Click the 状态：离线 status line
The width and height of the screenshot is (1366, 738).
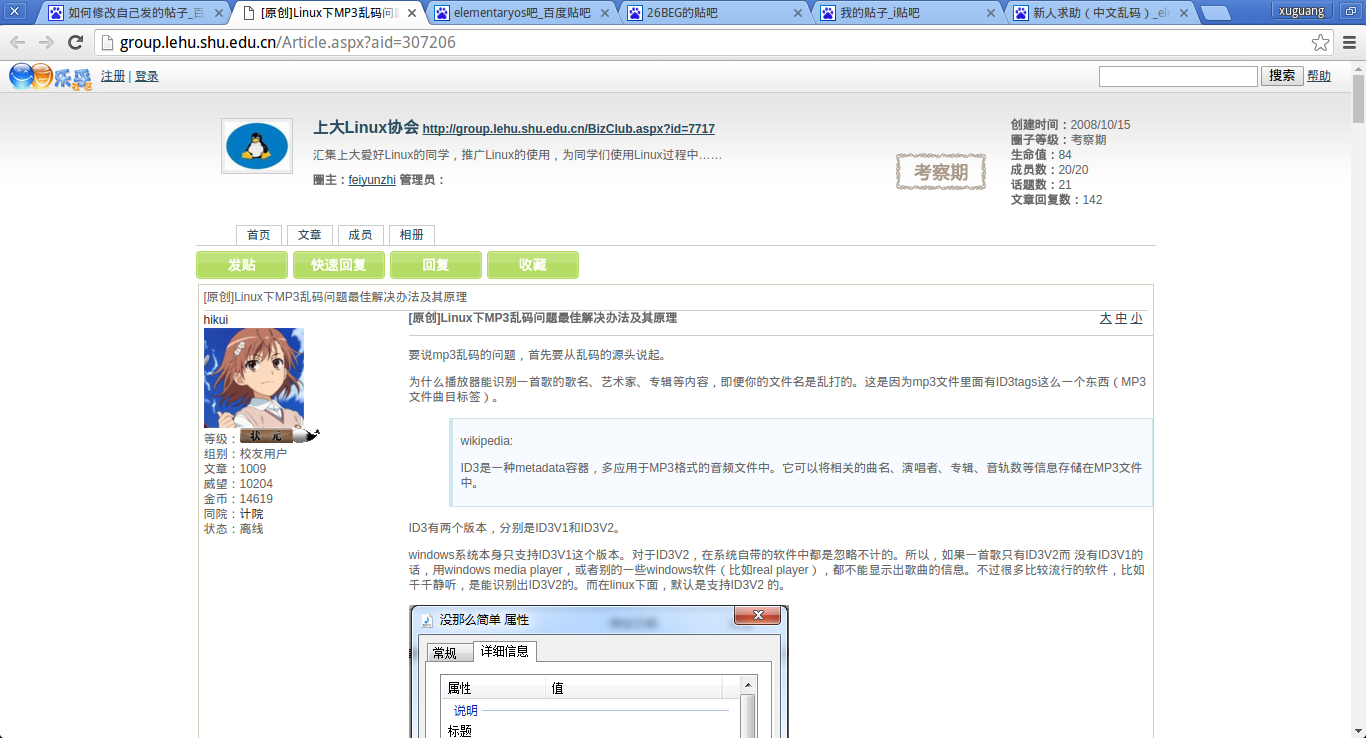[233, 529]
